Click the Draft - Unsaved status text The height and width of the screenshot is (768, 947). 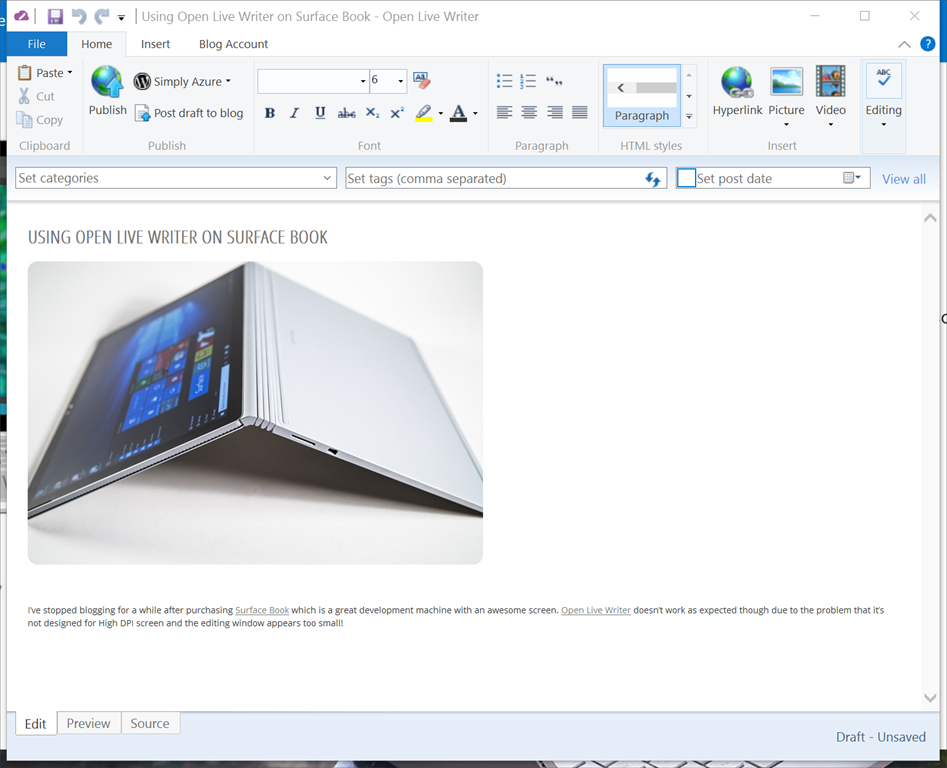pos(881,737)
